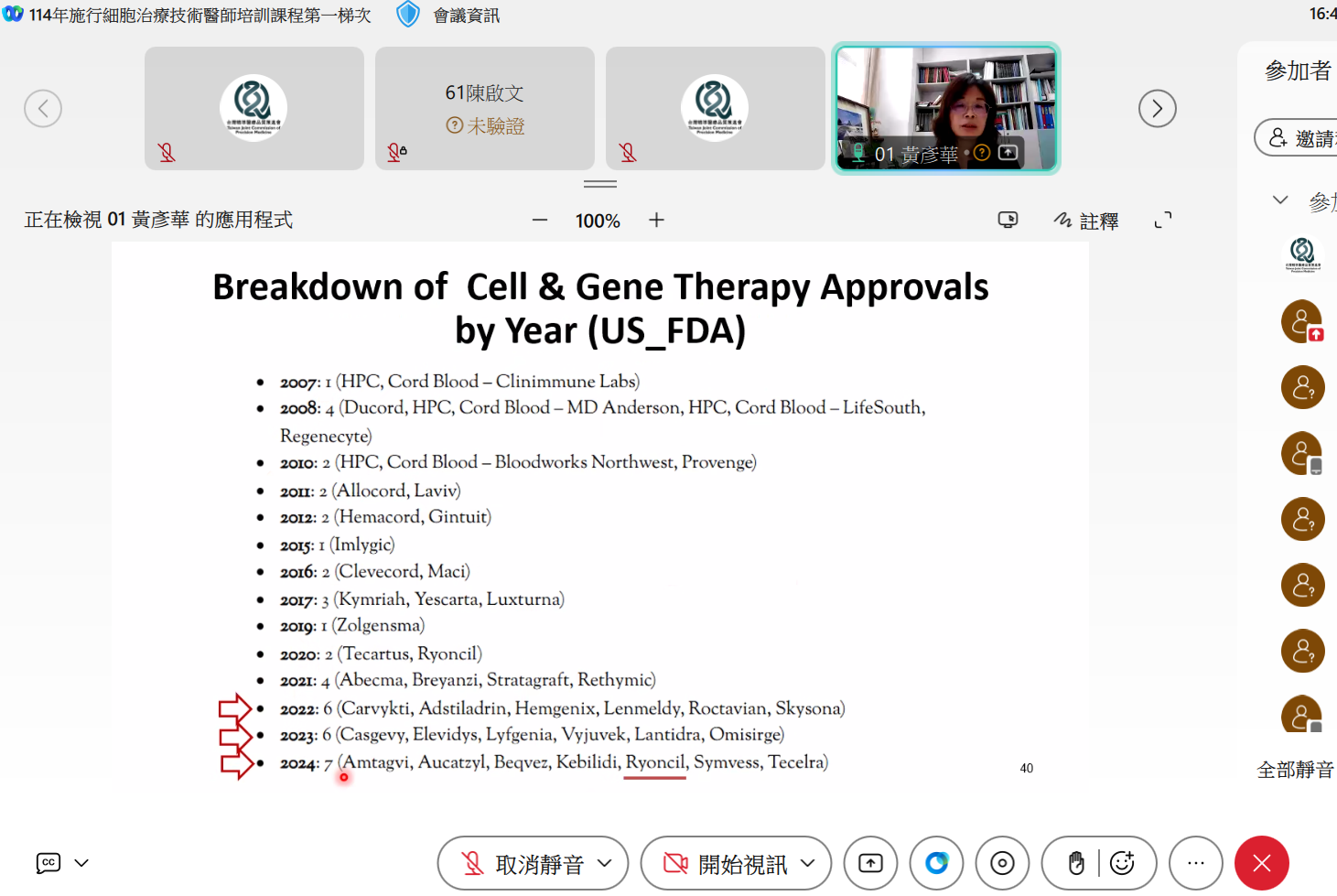Select the organization logo avatar in the participants list

1302,254
